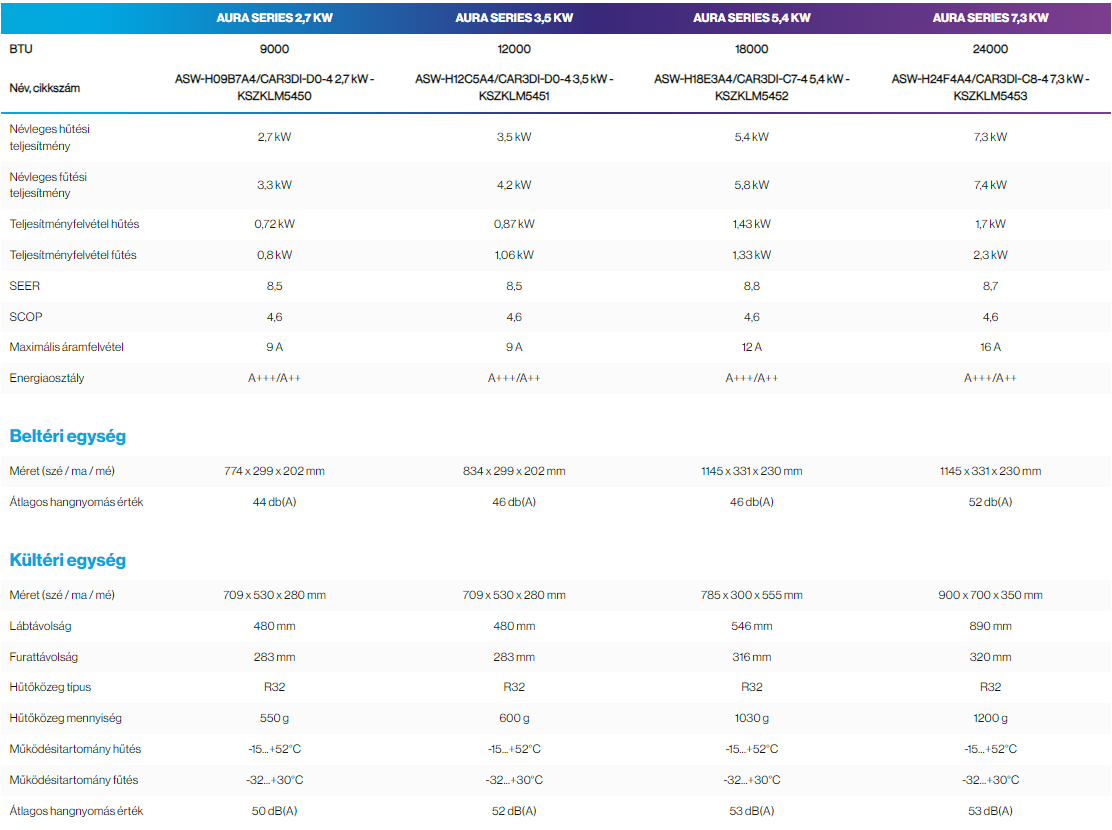Click the 18000 BTU value

click(x=752, y=49)
